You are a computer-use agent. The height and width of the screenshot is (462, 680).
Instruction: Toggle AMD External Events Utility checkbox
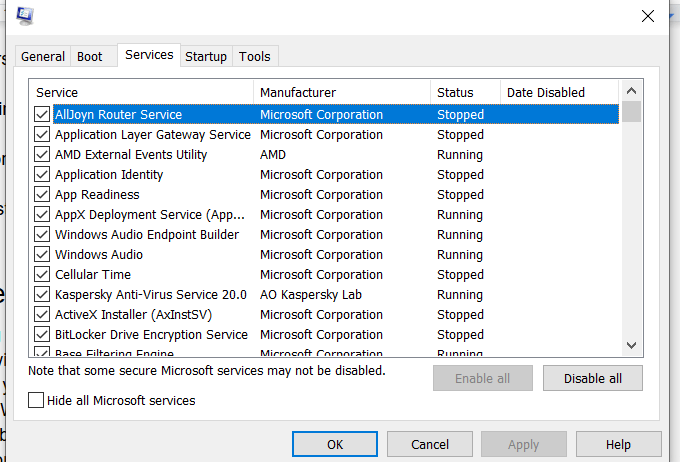pos(42,154)
